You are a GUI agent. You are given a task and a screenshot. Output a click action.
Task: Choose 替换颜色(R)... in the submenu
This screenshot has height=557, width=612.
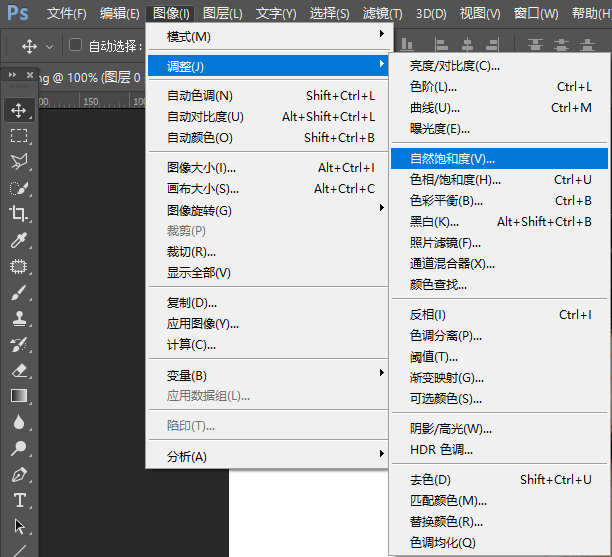point(499,521)
